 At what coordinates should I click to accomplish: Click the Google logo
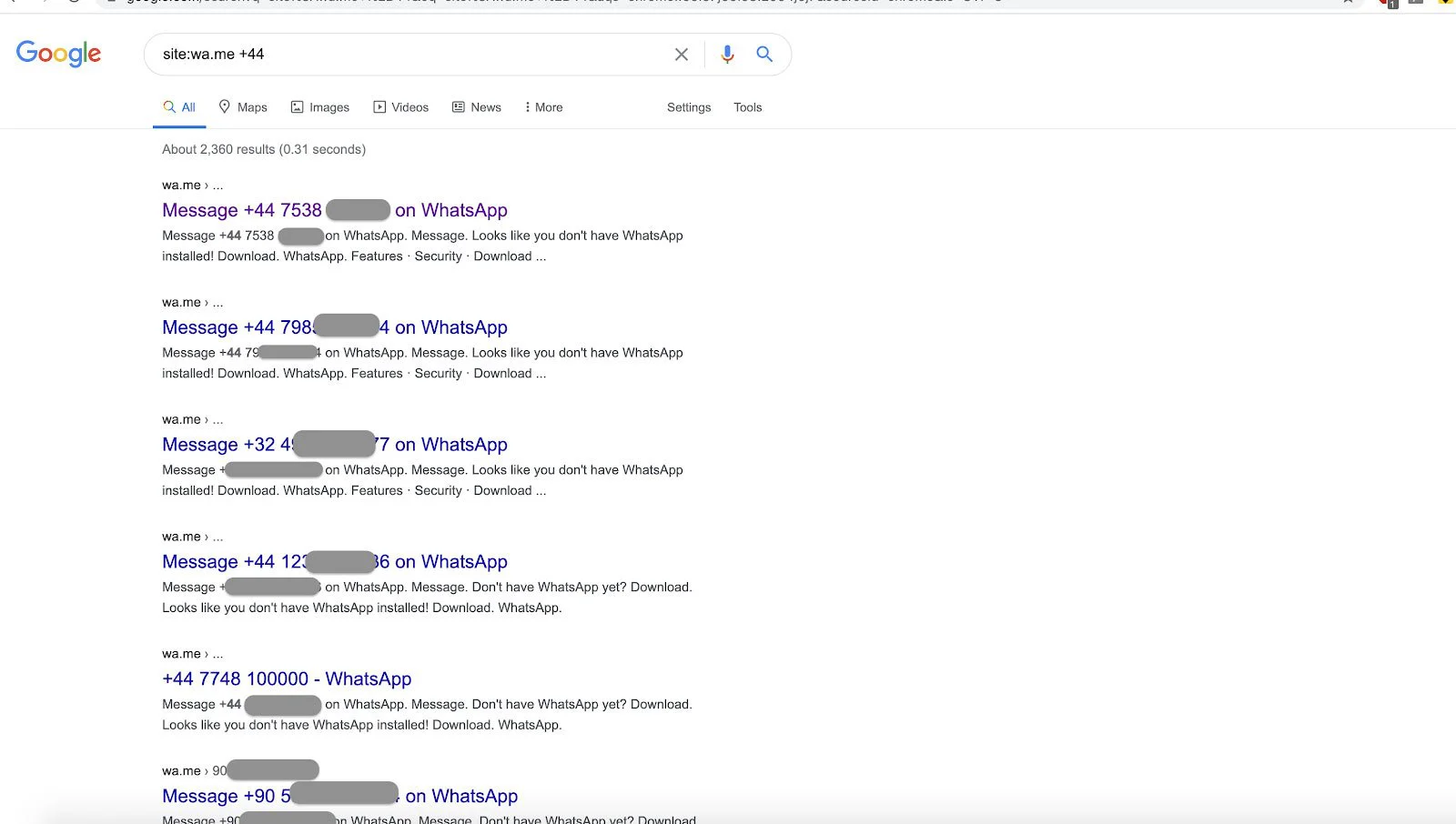[58, 54]
